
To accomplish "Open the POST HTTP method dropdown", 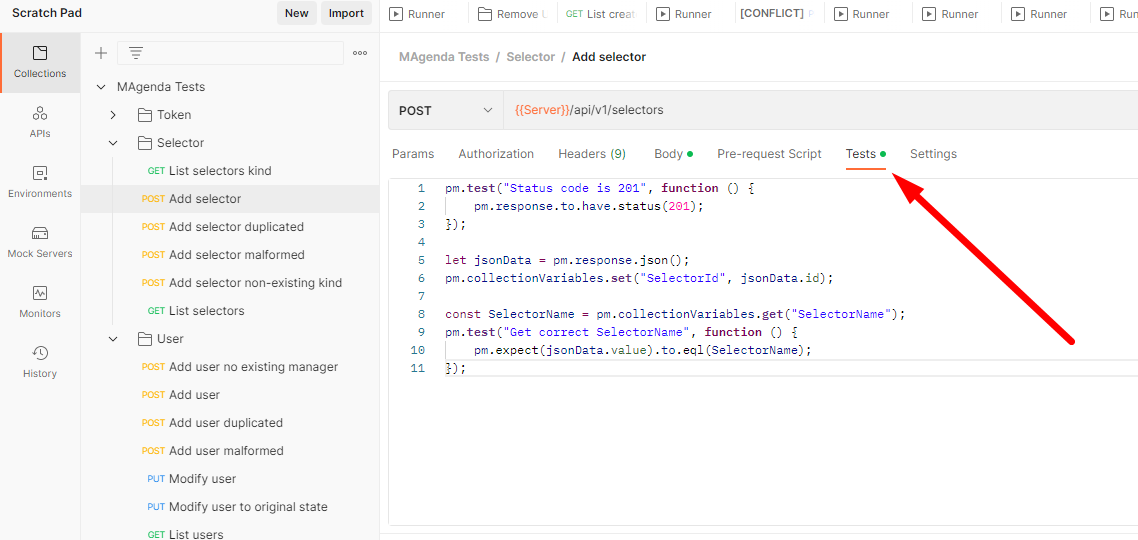I will pos(445,110).
